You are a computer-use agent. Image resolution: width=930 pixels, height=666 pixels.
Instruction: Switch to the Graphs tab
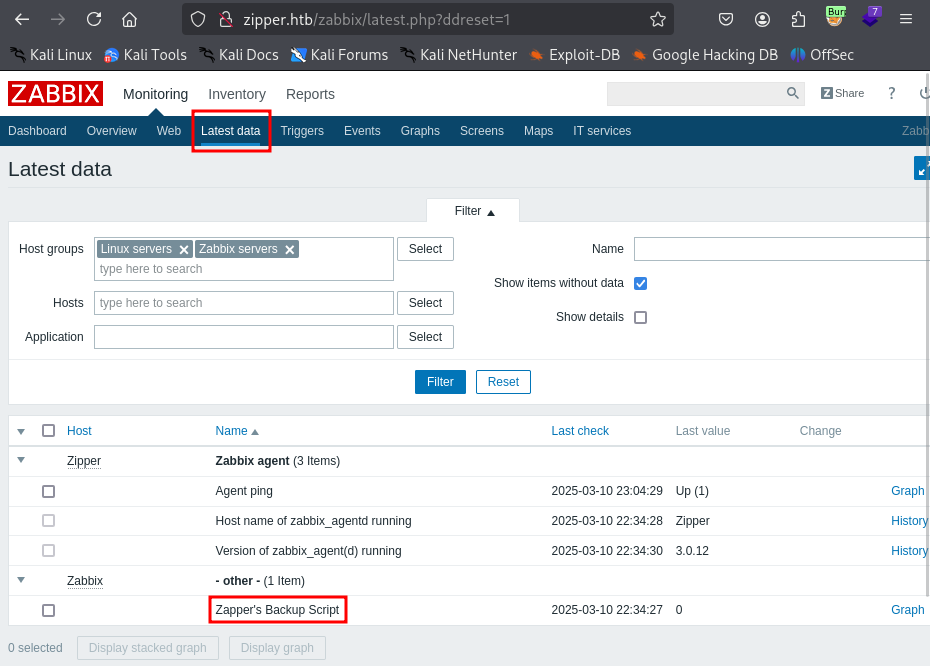420,131
